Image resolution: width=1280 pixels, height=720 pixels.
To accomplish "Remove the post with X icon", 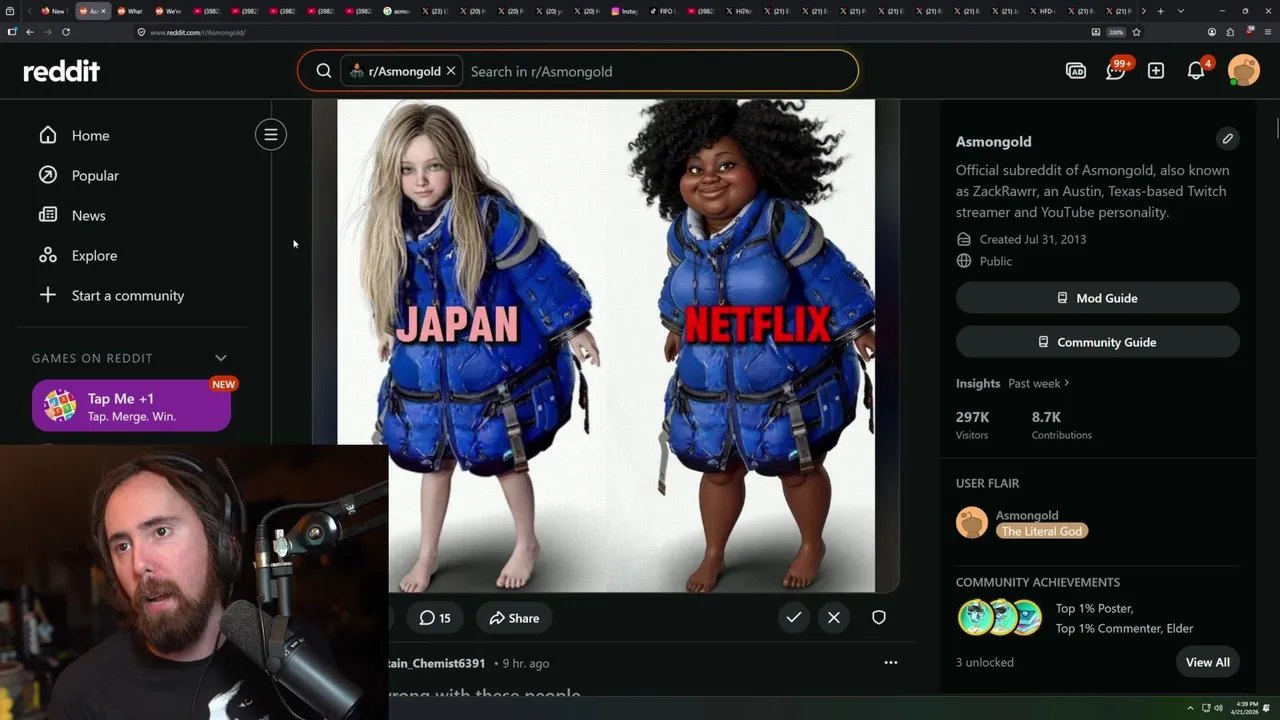I will click(834, 618).
